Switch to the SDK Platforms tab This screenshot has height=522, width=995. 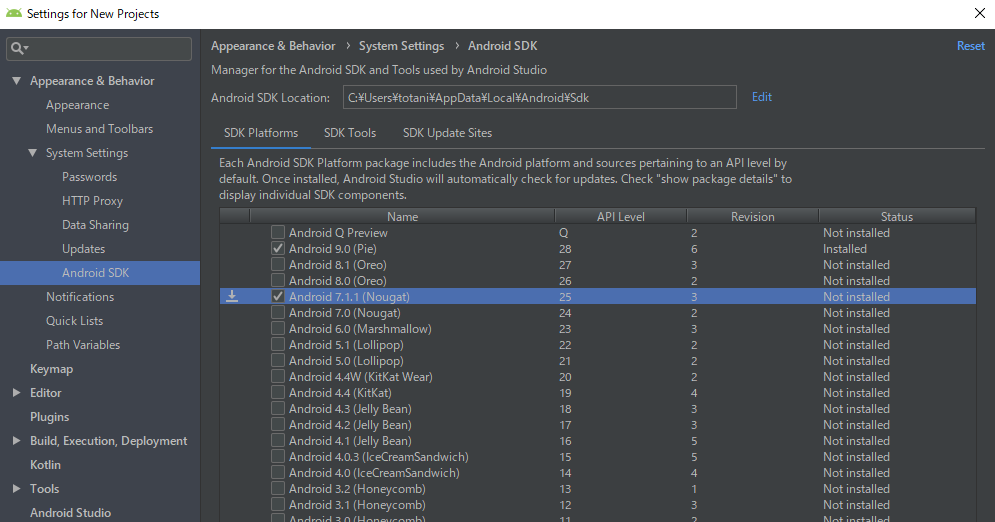coord(261,133)
